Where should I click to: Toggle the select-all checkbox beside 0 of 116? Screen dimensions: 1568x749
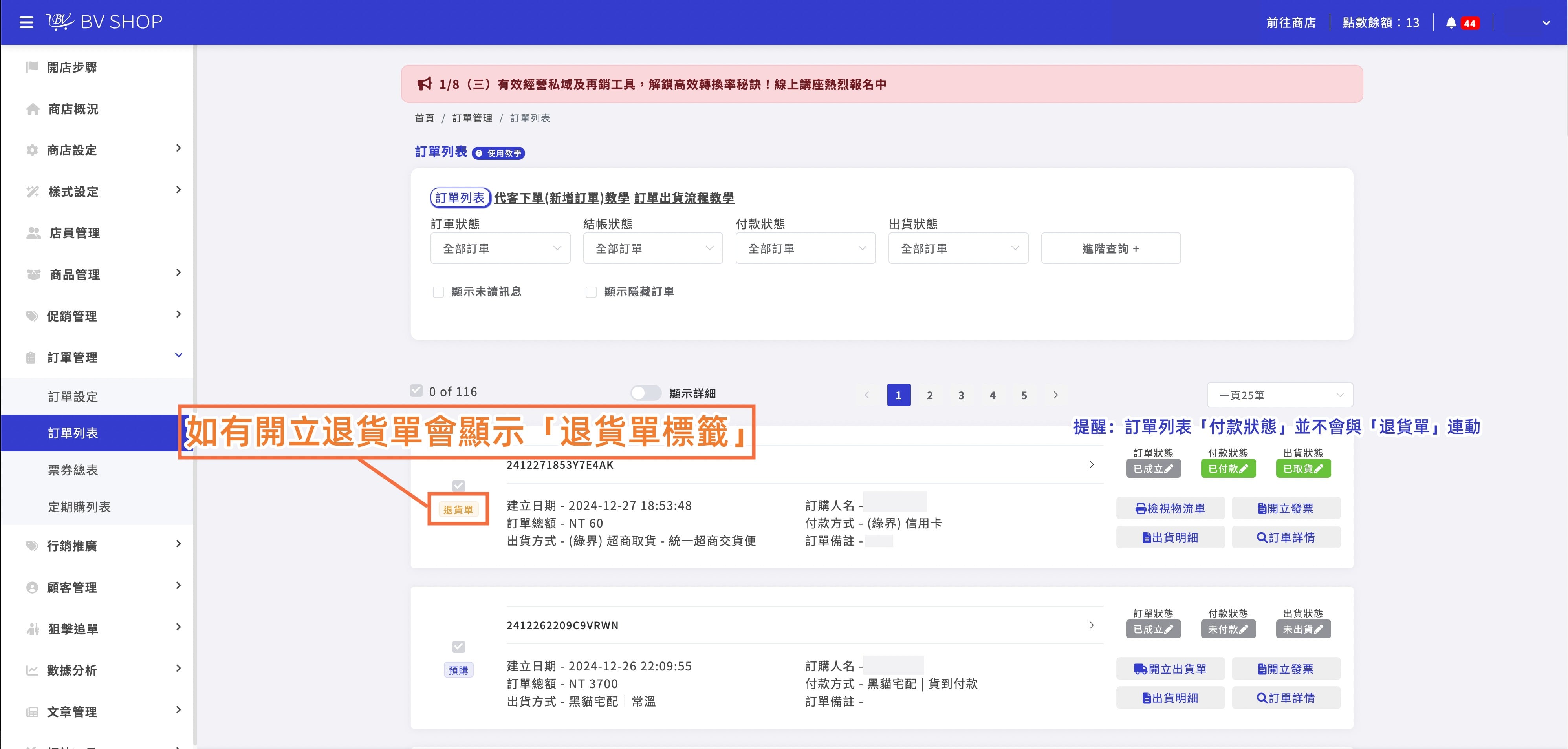416,391
